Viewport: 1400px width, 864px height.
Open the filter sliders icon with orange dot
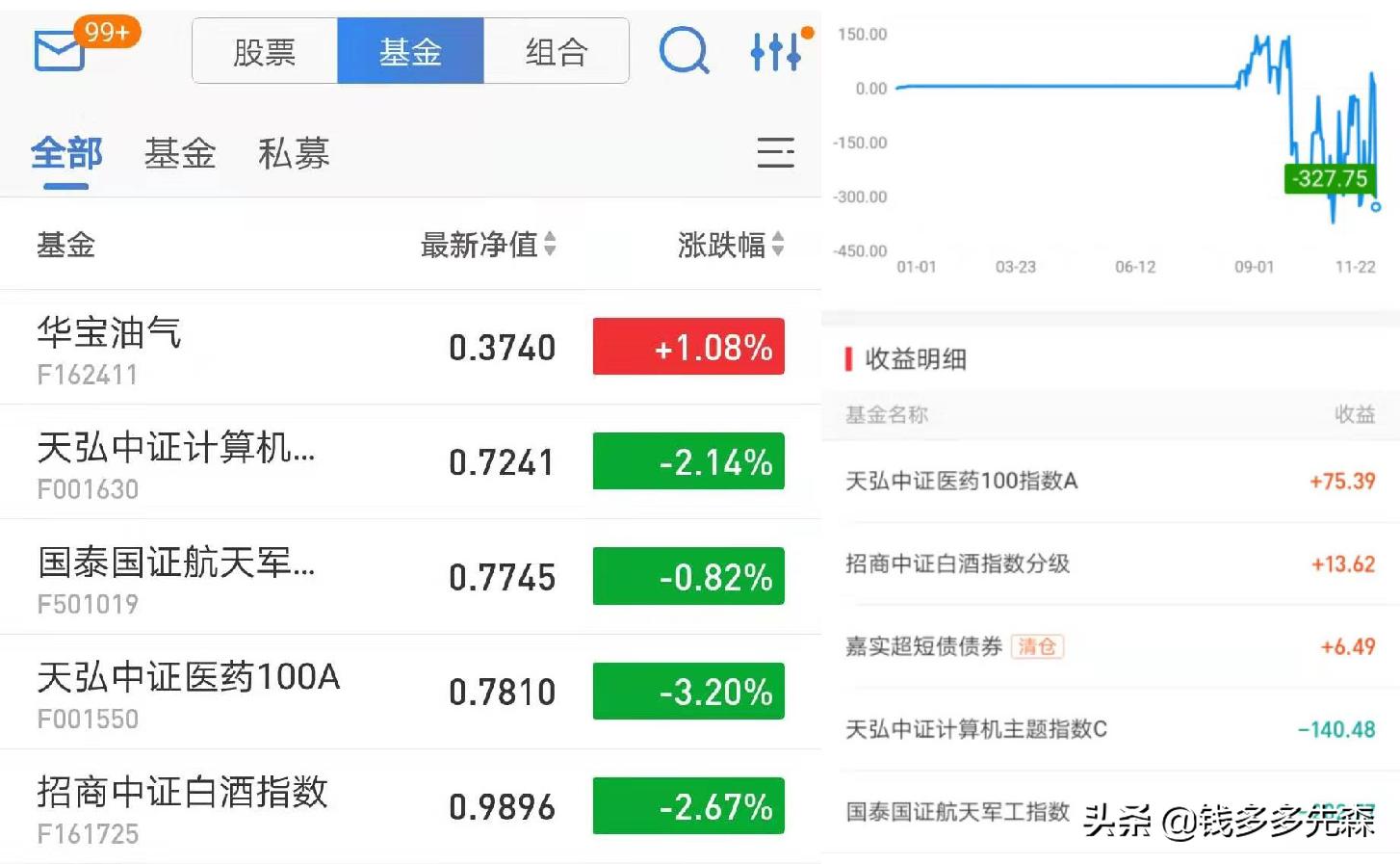(x=775, y=51)
